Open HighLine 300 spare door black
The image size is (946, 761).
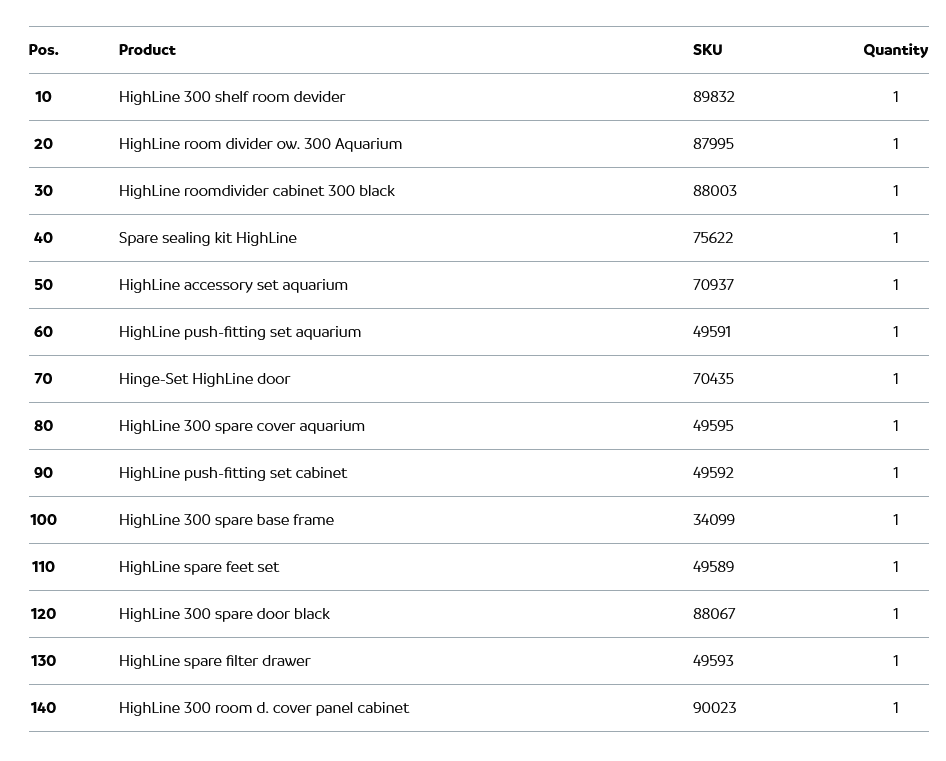(x=224, y=614)
